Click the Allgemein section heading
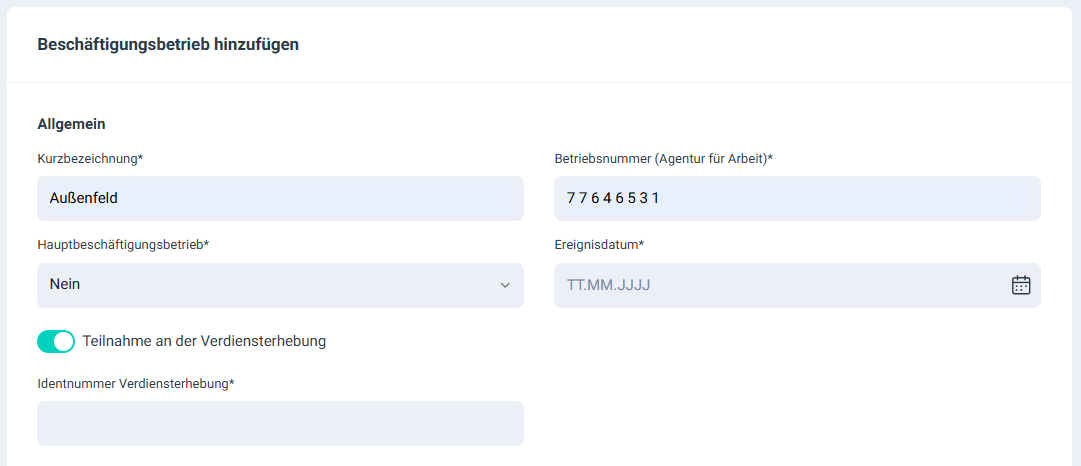 point(71,124)
